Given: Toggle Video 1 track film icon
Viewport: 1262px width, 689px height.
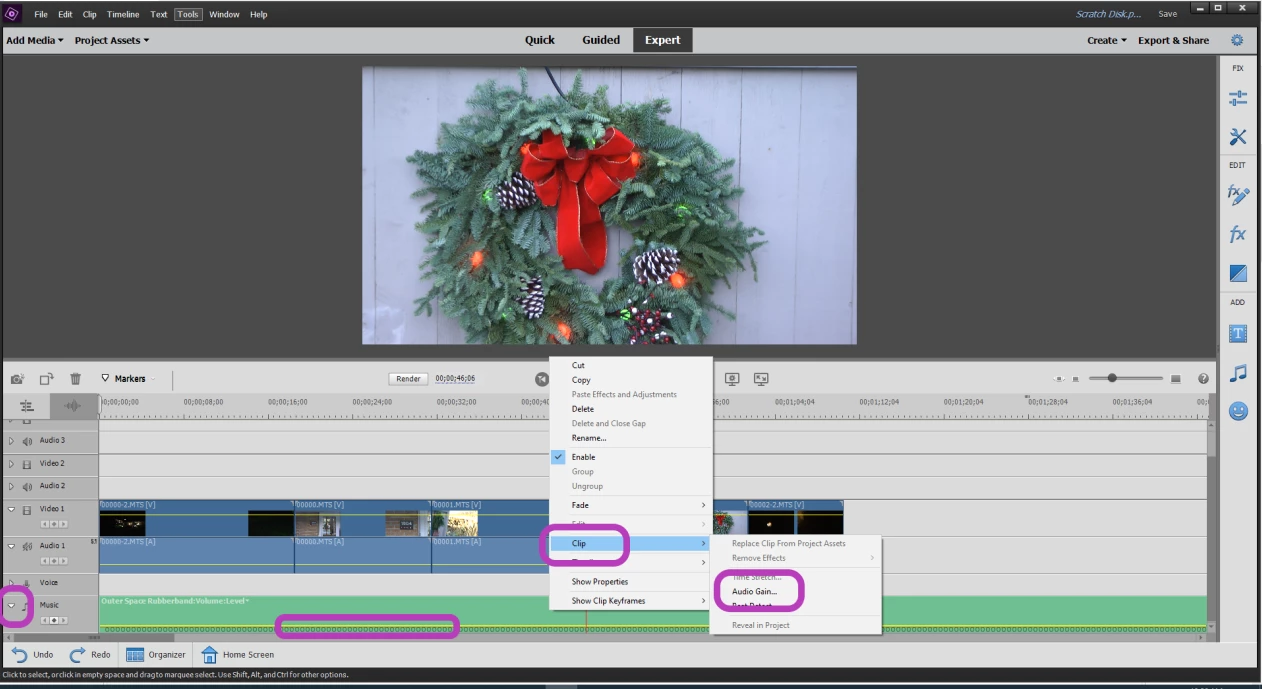Looking at the screenshot, I should click(x=28, y=509).
